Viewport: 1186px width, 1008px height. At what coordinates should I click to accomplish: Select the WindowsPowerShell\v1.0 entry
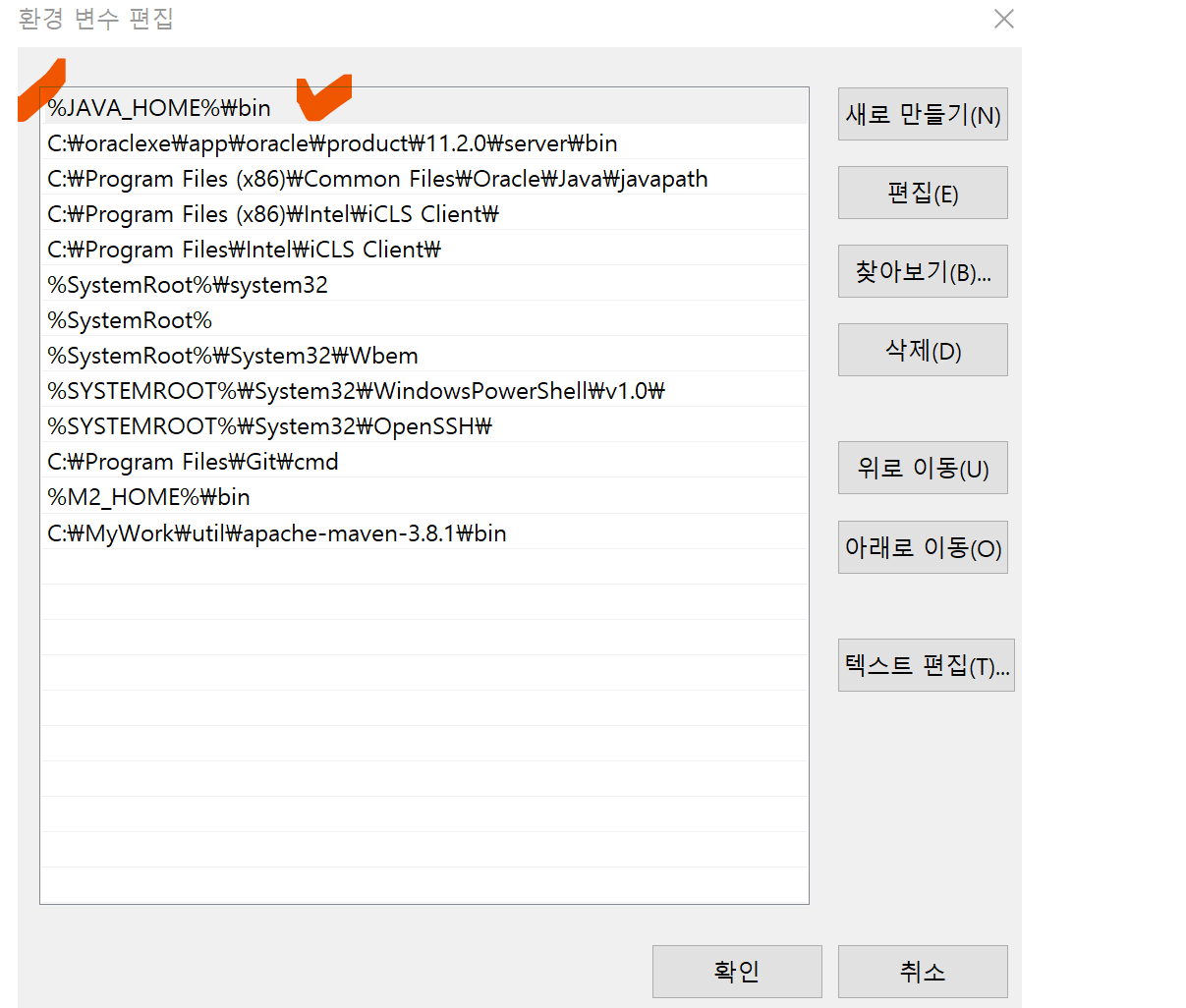(424, 390)
